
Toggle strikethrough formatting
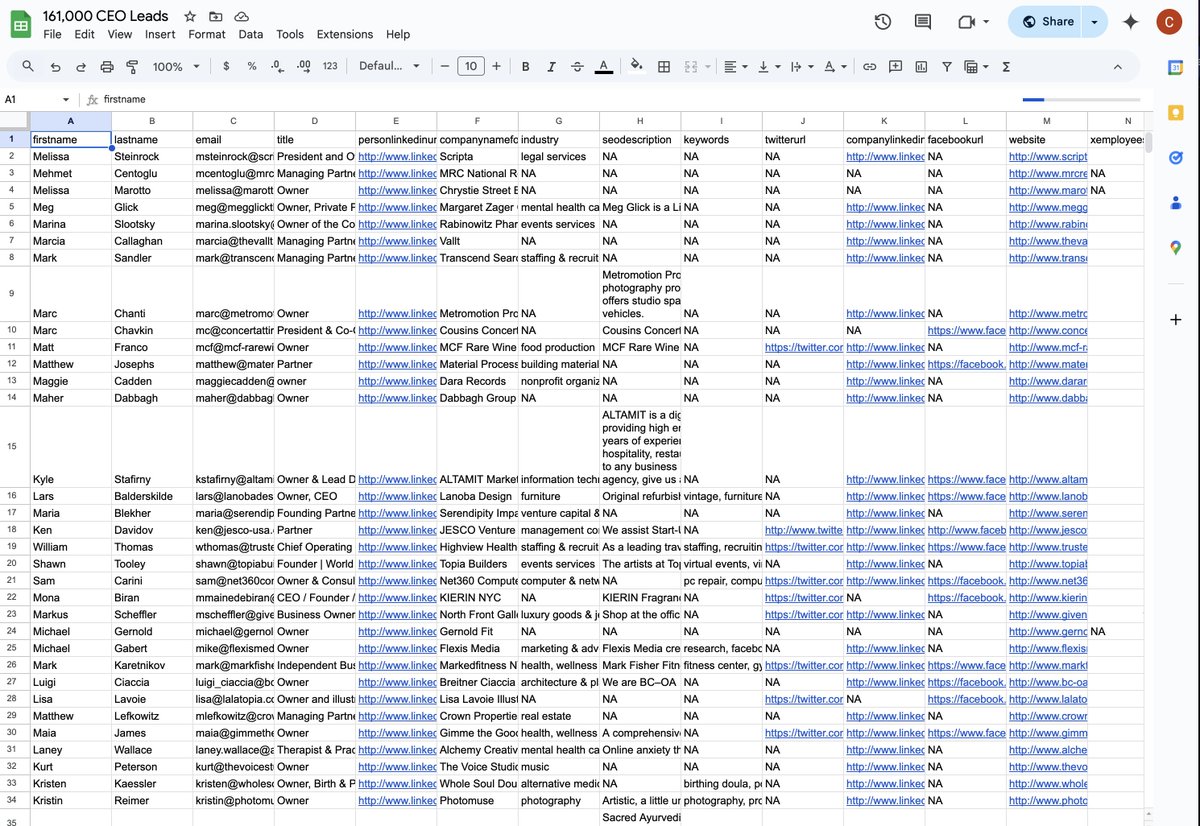click(x=577, y=66)
